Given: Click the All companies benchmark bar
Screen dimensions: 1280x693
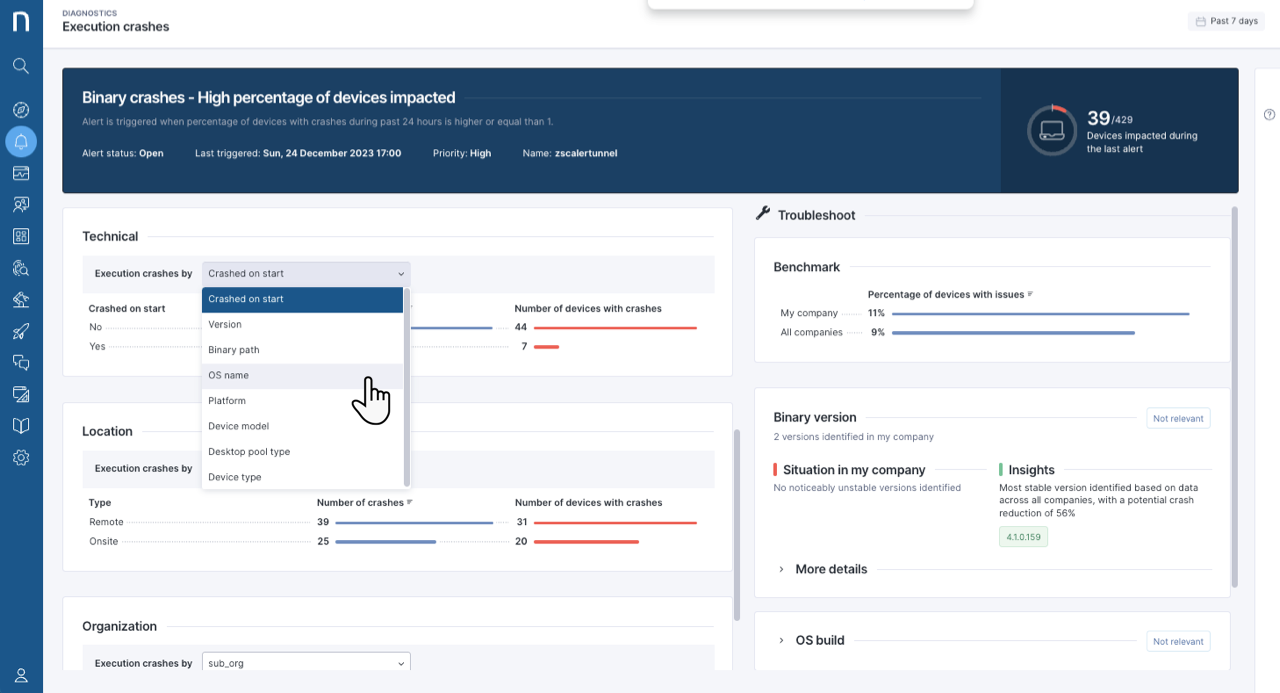Looking at the screenshot, I should point(1013,332).
